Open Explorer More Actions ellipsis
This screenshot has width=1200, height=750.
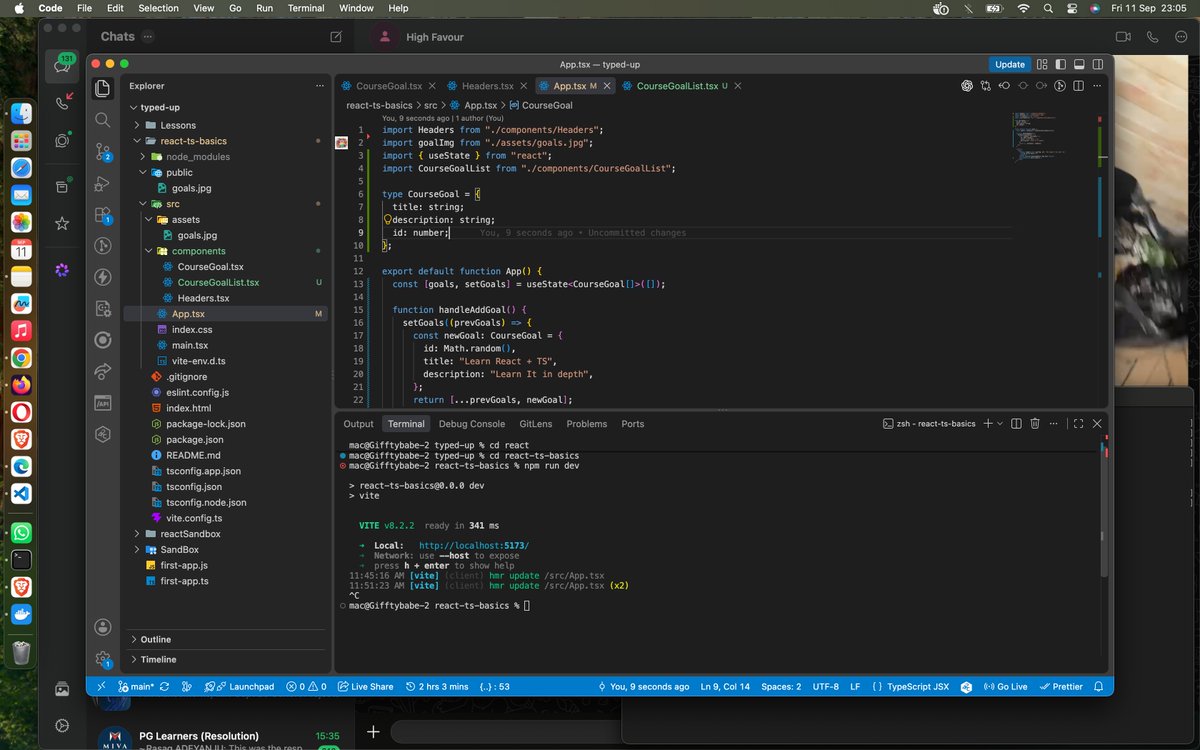[320, 86]
